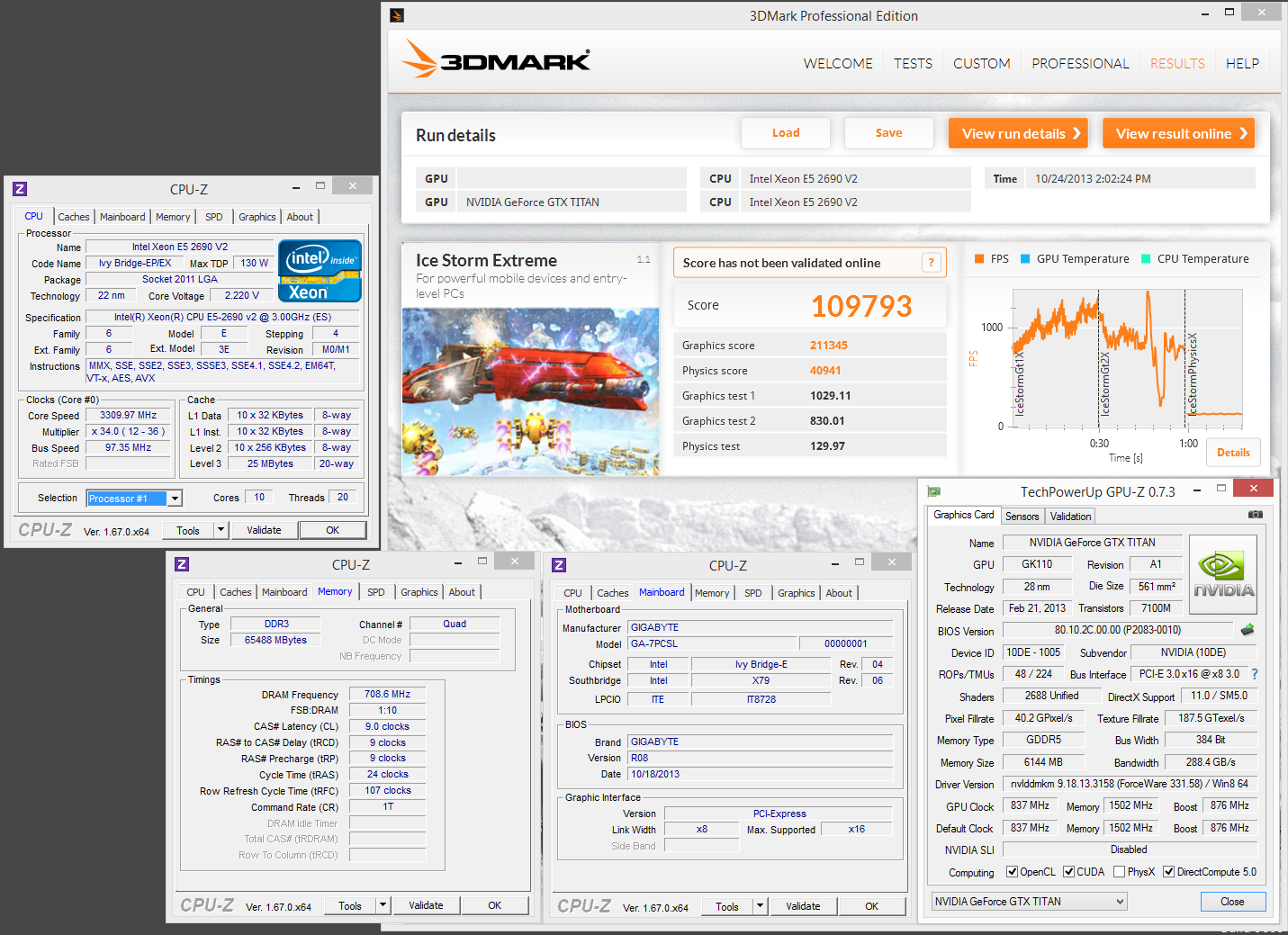Click the Save button in Run details
1288x935 pixels.
pyautogui.click(x=888, y=133)
